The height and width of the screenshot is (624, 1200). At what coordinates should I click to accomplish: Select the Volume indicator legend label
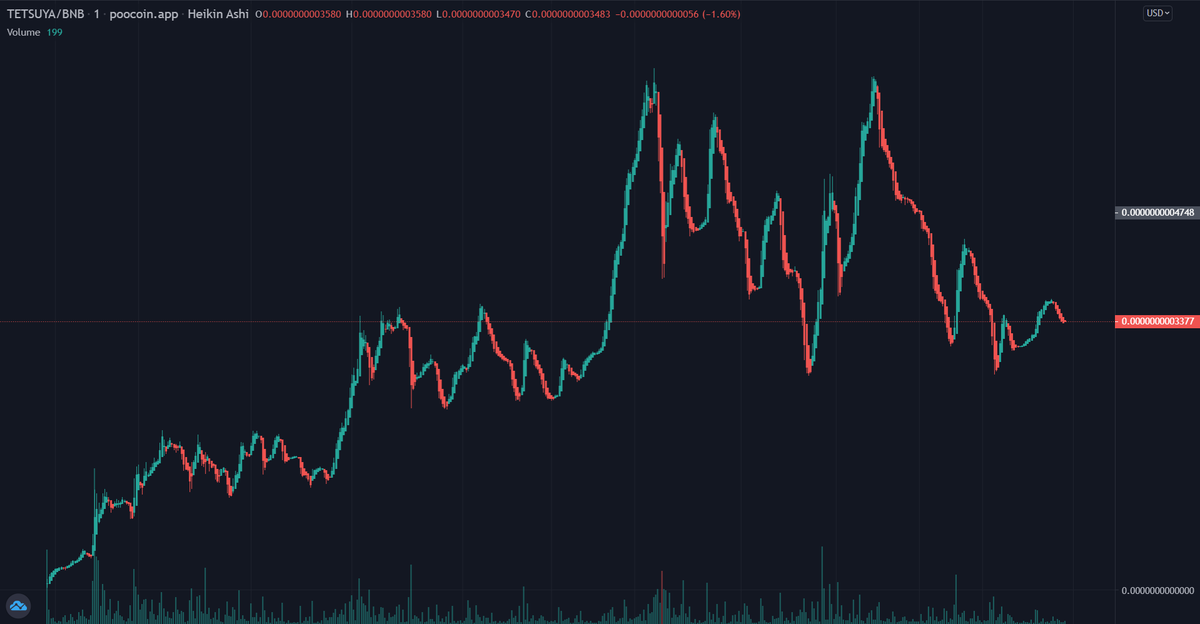(x=24, y=33)
